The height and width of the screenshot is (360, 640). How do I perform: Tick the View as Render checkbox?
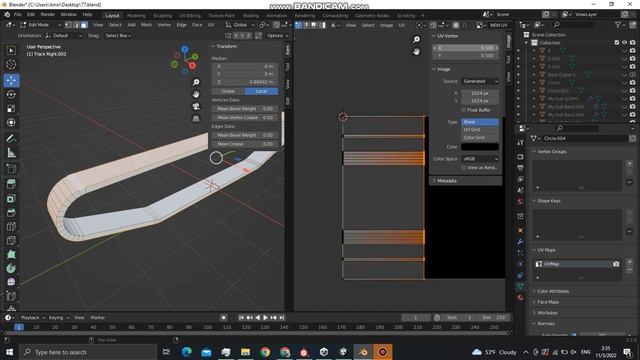[x=464, y=167]
